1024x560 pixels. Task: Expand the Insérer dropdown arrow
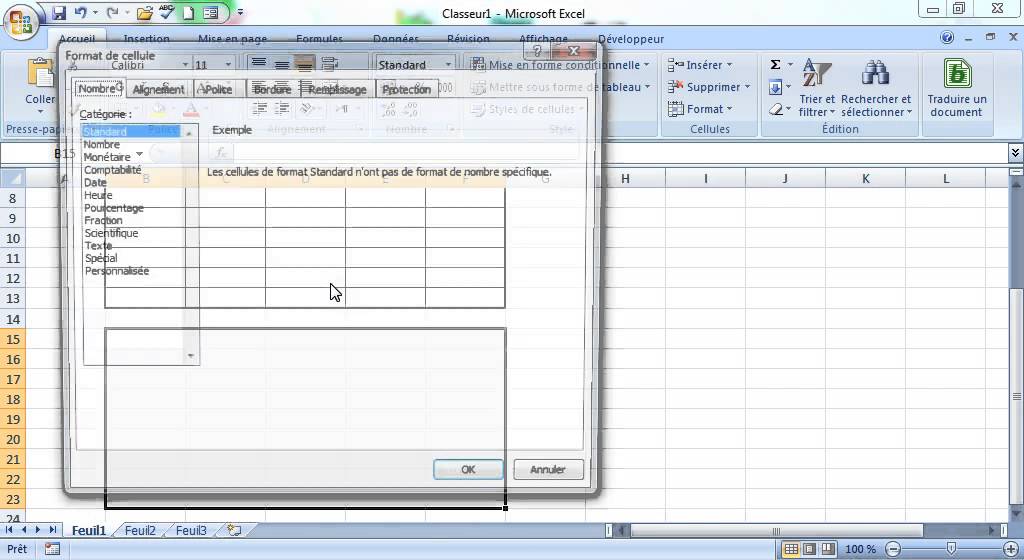(x=729, y=65)
